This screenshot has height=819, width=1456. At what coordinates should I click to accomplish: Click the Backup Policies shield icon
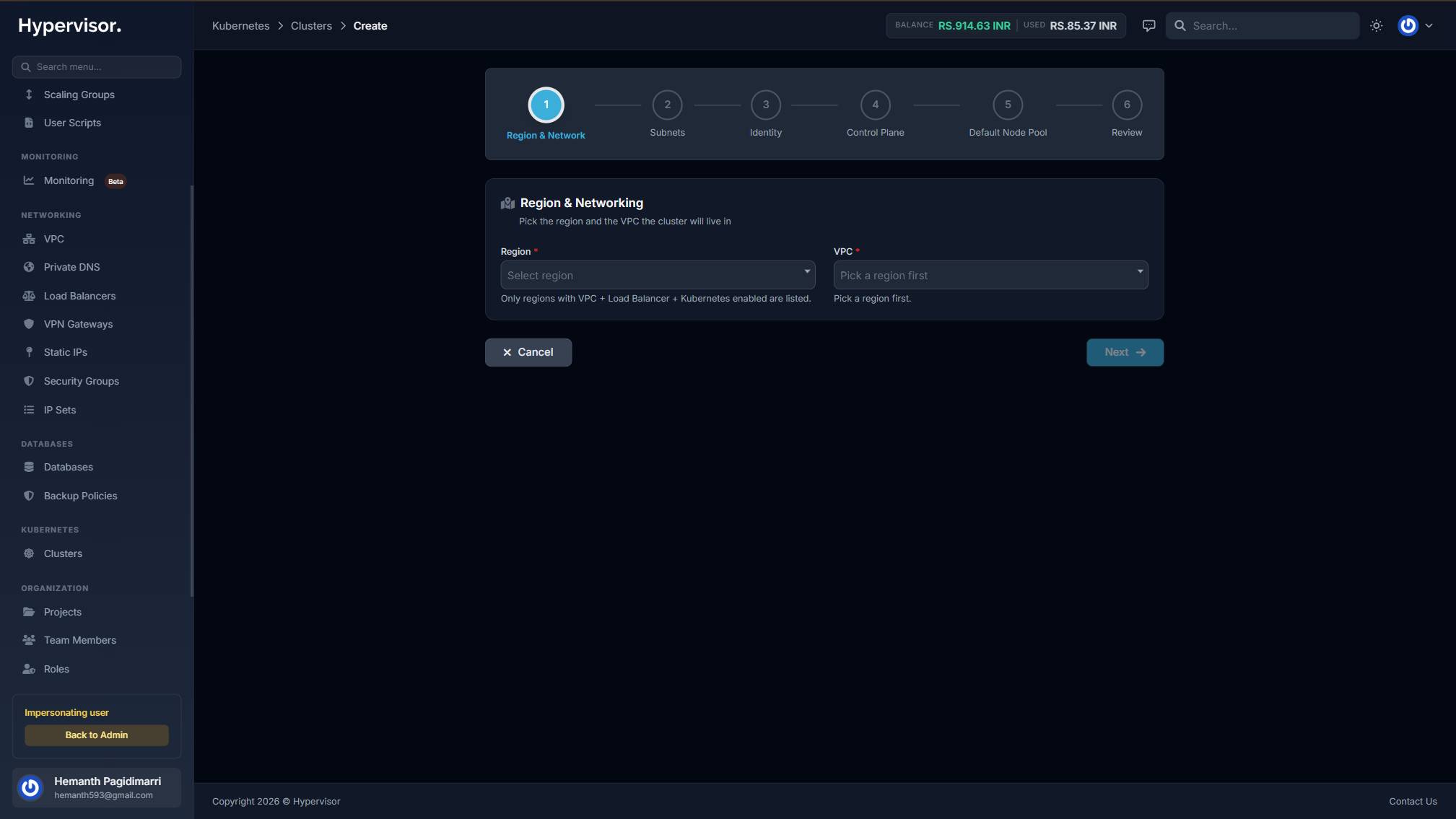pos(29,496)
